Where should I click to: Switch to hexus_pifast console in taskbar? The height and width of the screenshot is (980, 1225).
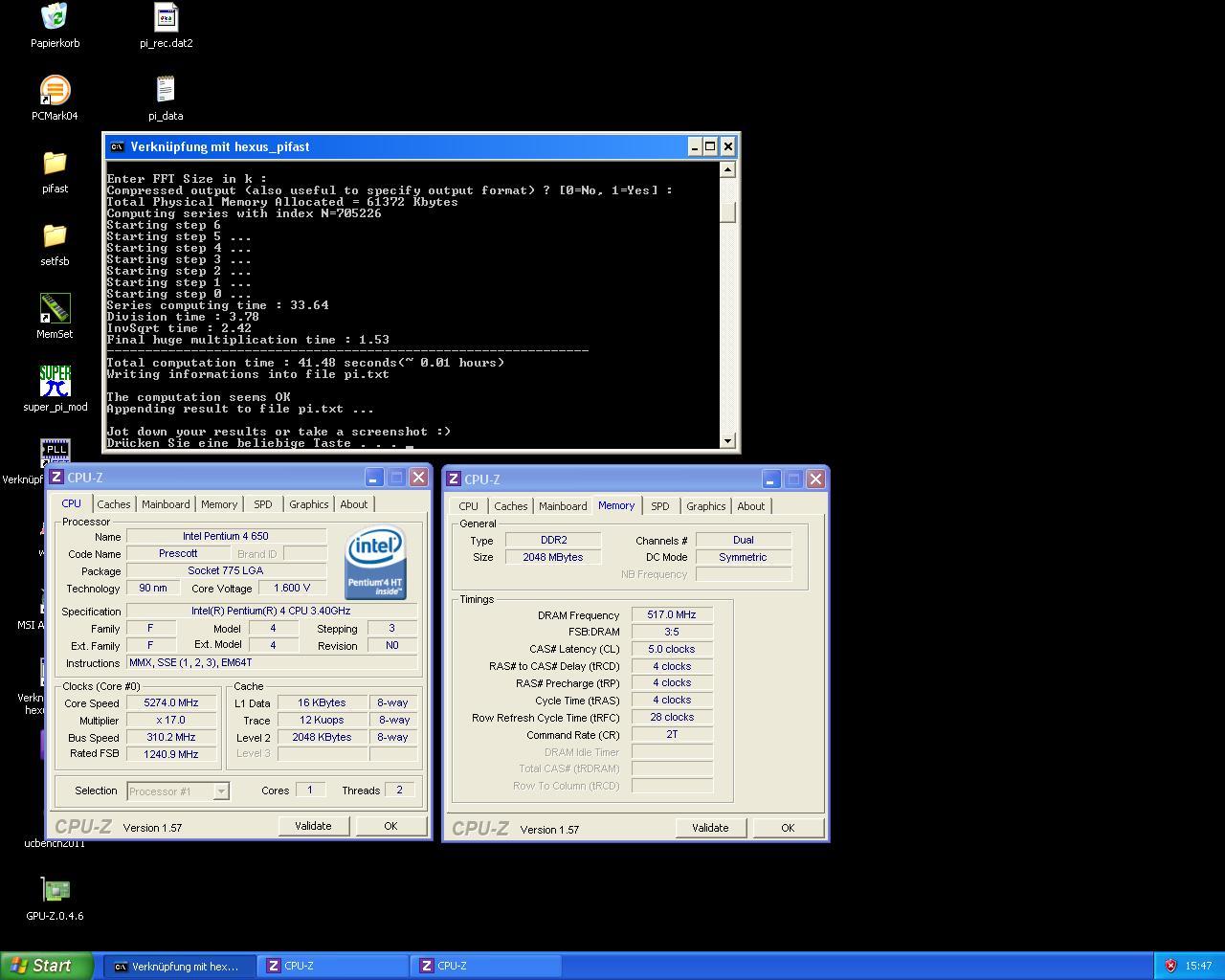pyautogui.click(x=180, y=967)
